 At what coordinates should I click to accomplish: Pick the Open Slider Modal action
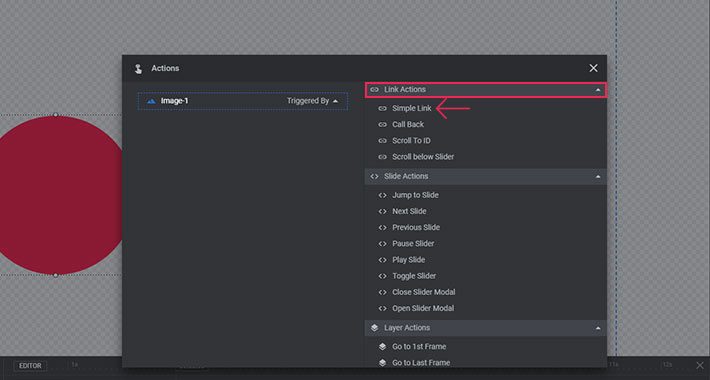coord(423,308)
